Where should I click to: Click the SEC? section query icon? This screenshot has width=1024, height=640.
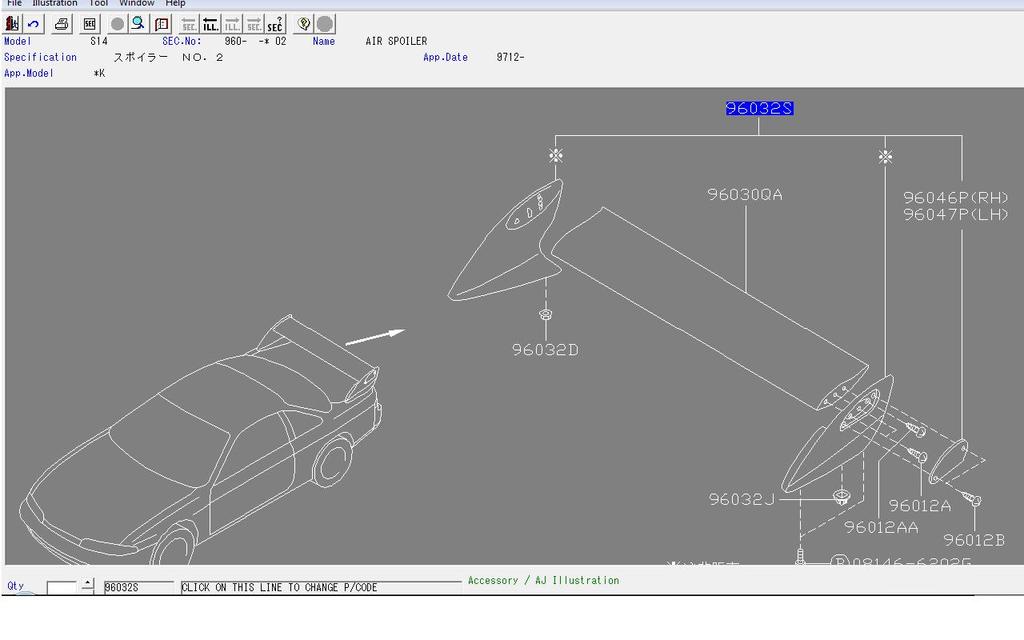click(275, 24)
